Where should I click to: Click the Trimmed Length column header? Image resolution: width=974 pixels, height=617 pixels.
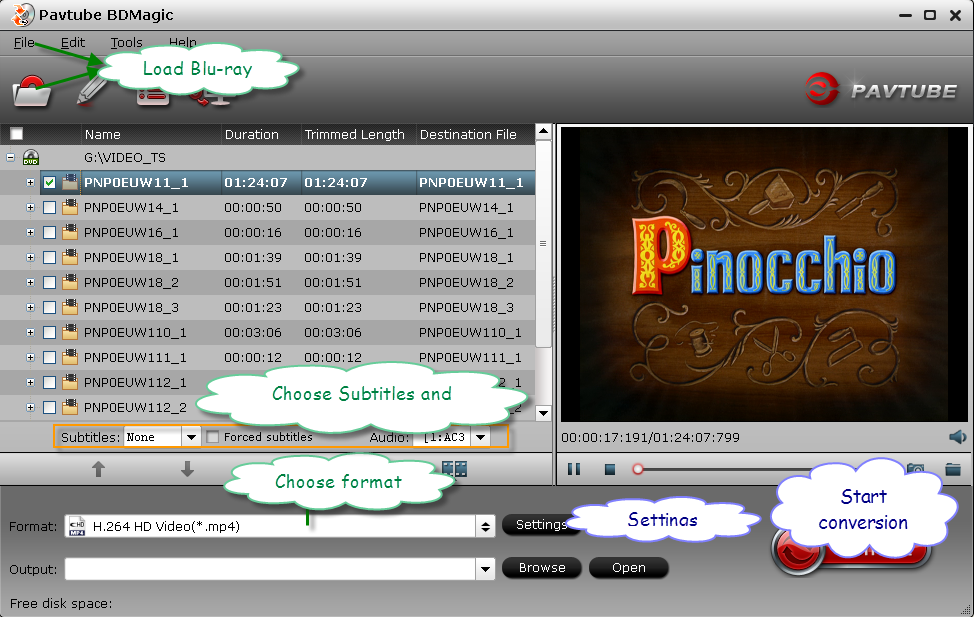coord(358,134)
